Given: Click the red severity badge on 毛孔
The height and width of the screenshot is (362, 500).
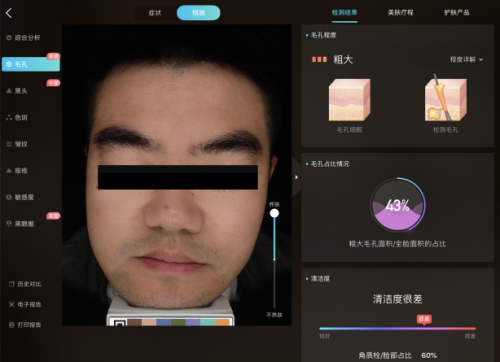Looking at the screenshot, I should (53, 56).
